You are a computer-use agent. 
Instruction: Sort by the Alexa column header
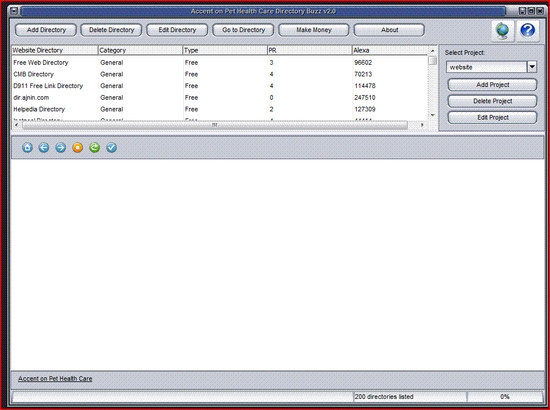pyautogui.click(x=390, y=50)
